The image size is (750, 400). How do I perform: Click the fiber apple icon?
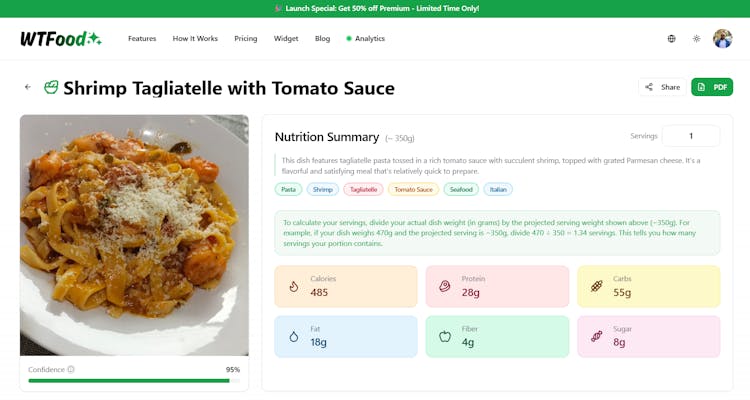tap(445, 337)
